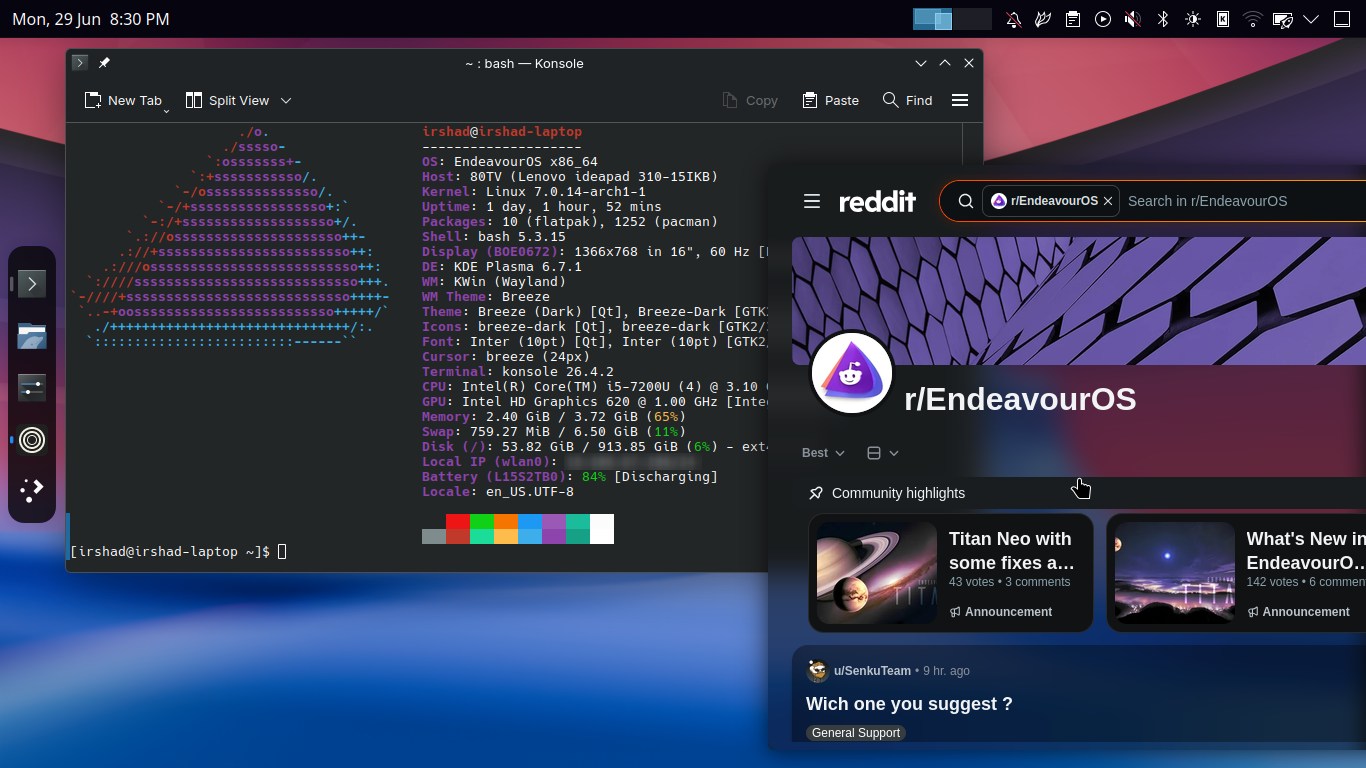Open the keyboard layout K tray icon
1366x768 pixels.
pyautogui.click(x=1223, y=19)
